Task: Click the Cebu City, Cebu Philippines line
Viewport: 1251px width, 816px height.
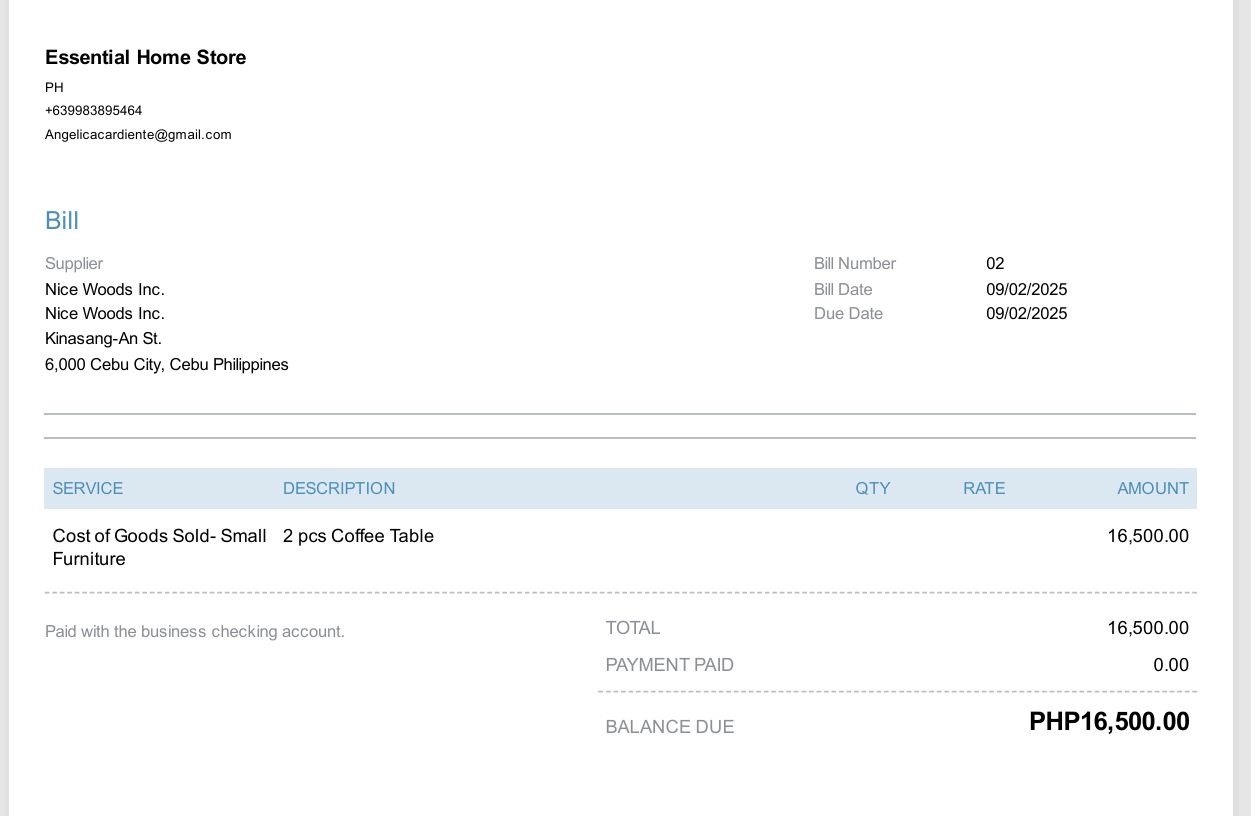Action: (x=166, y=364)
